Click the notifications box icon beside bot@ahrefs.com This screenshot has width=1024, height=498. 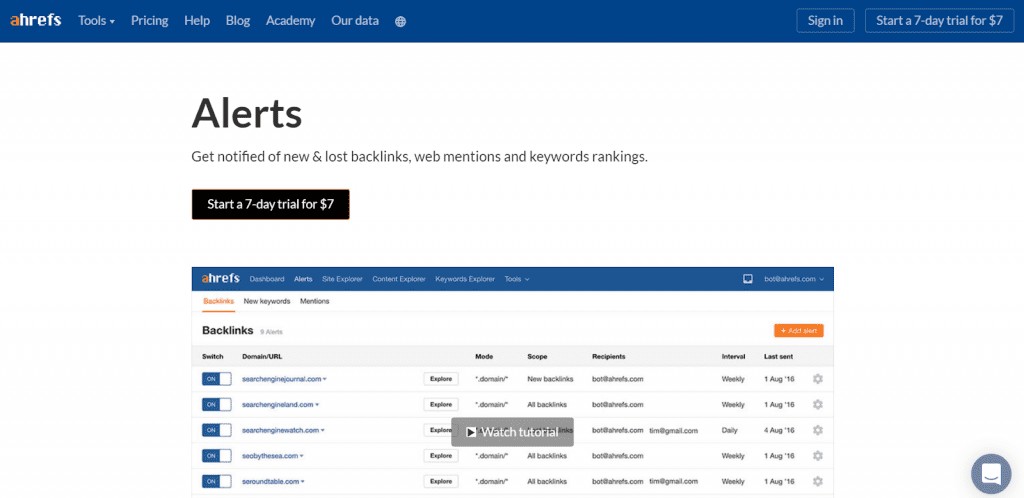(x=748, y=279)
